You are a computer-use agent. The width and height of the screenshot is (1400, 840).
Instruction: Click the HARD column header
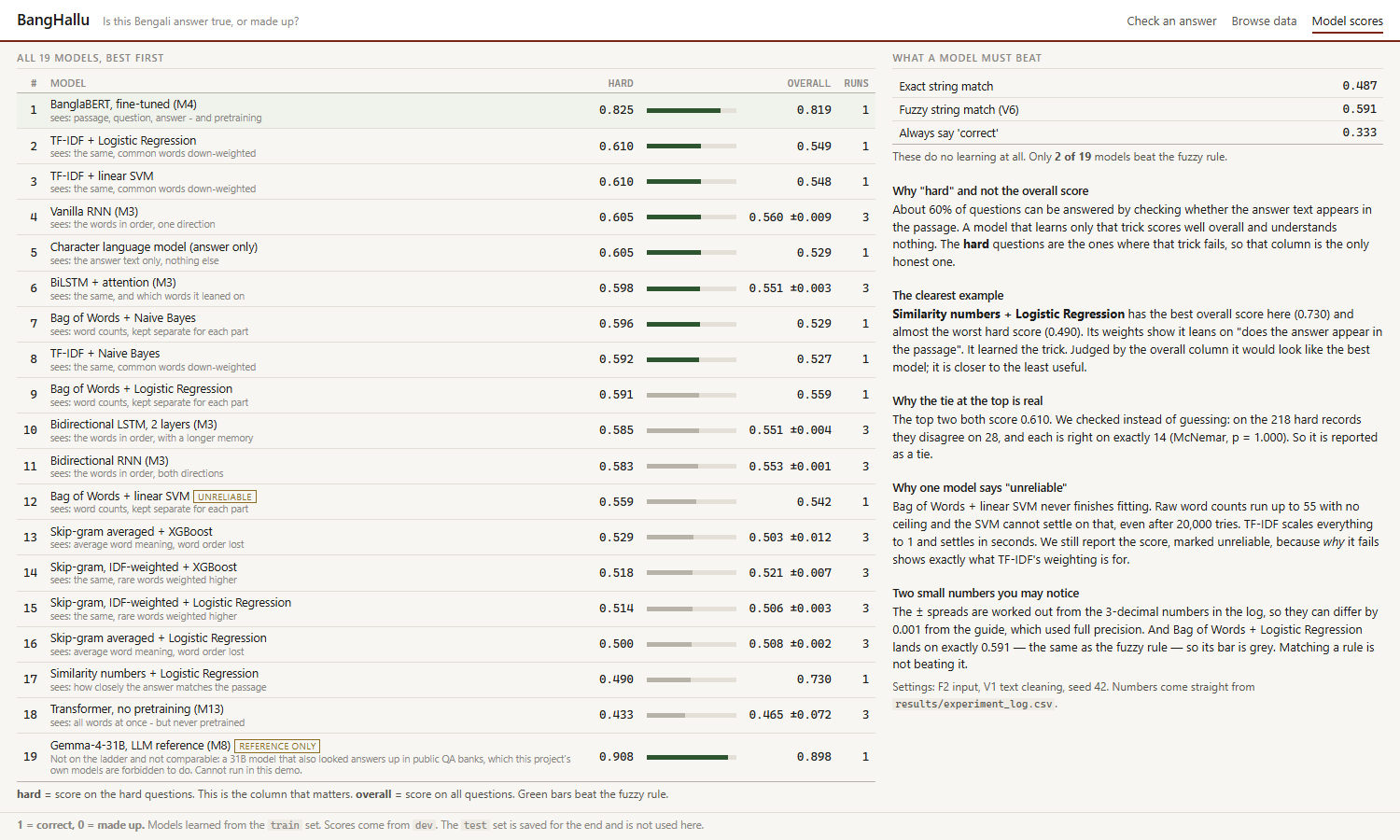621,83
